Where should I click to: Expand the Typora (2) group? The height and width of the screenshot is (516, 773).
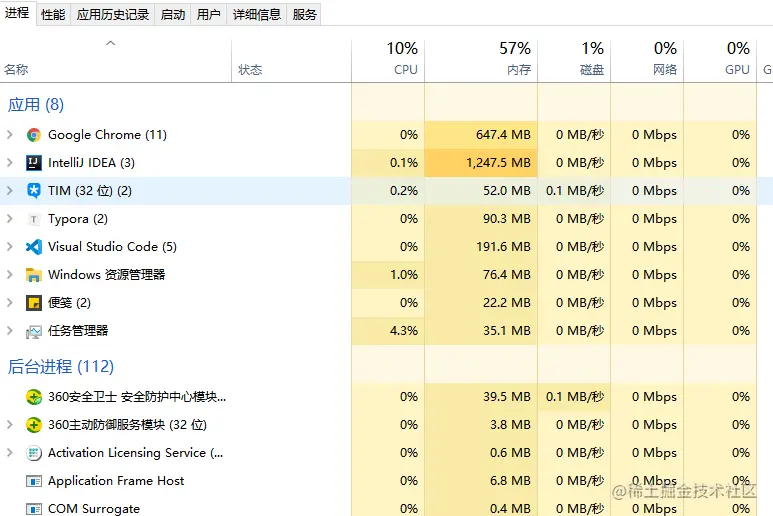click(9, 219)
